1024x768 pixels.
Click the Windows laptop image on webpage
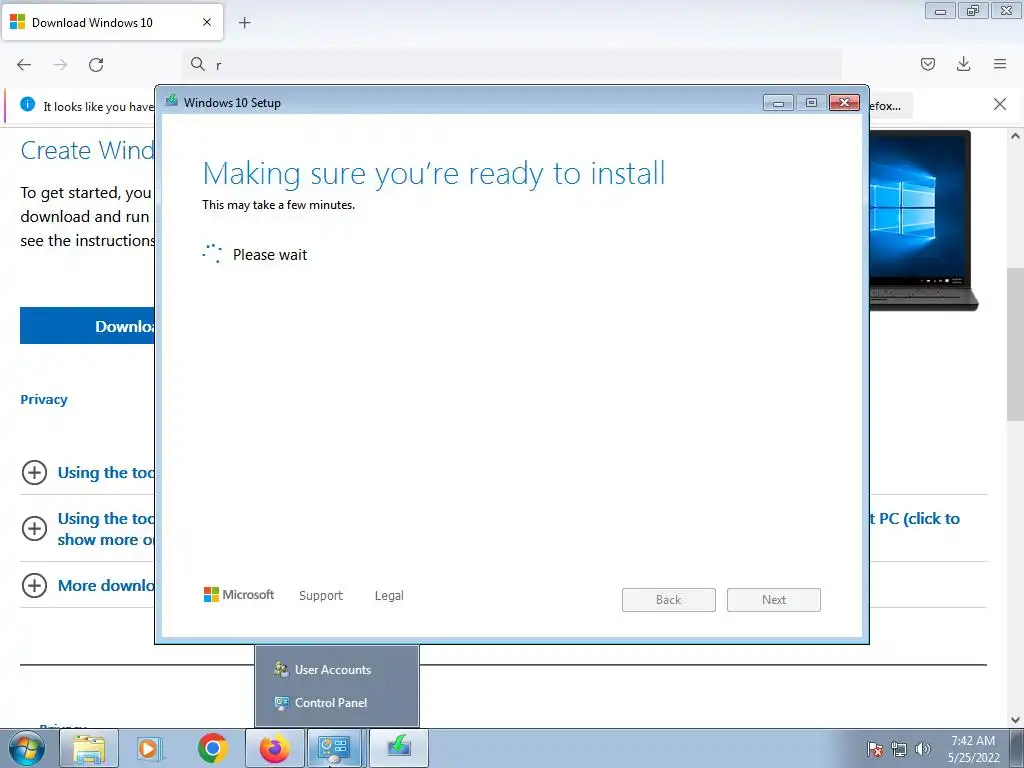923,221
